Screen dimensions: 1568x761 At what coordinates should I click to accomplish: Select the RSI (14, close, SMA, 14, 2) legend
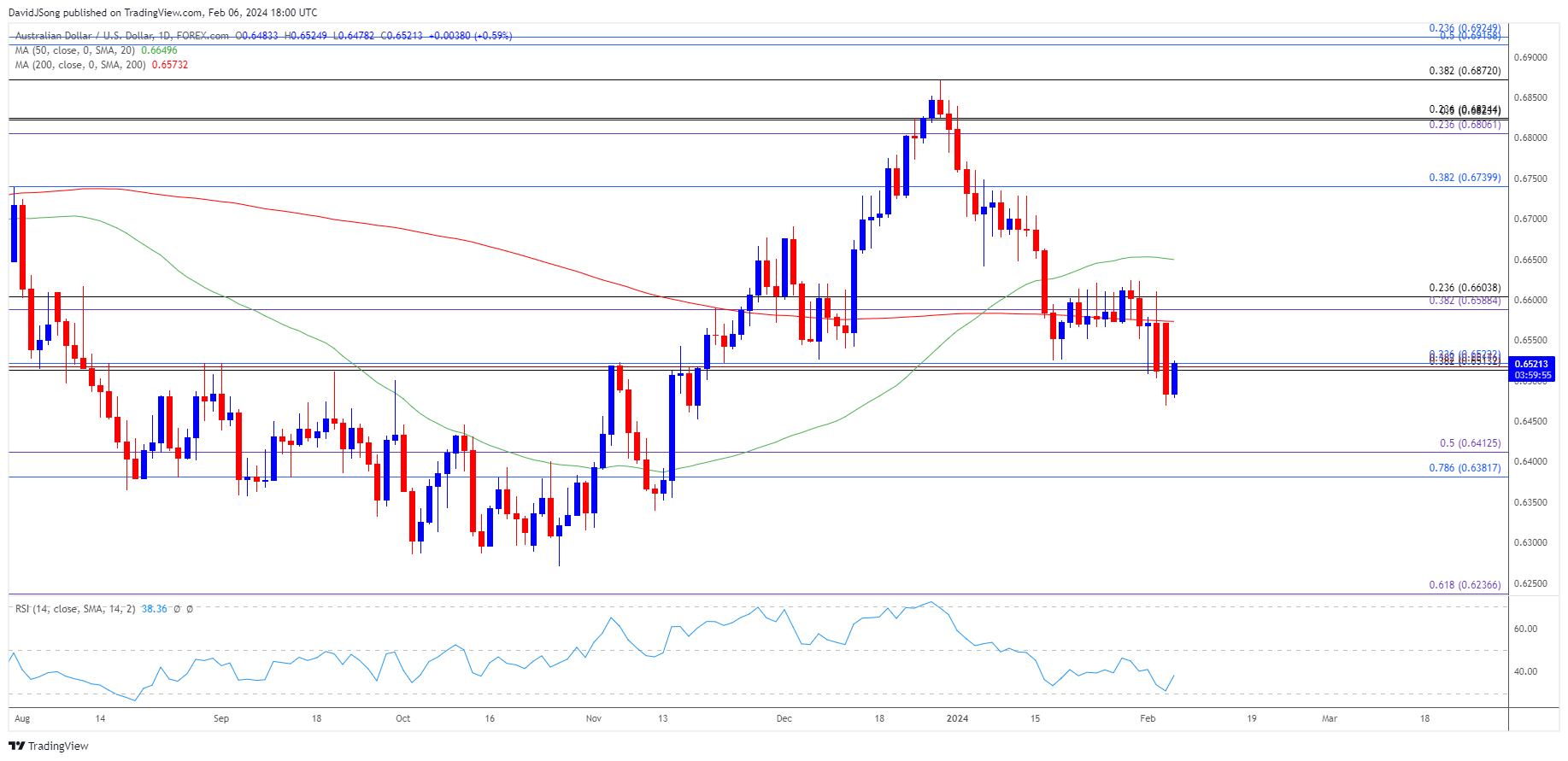pyautogui.click(x=75, y=609)
